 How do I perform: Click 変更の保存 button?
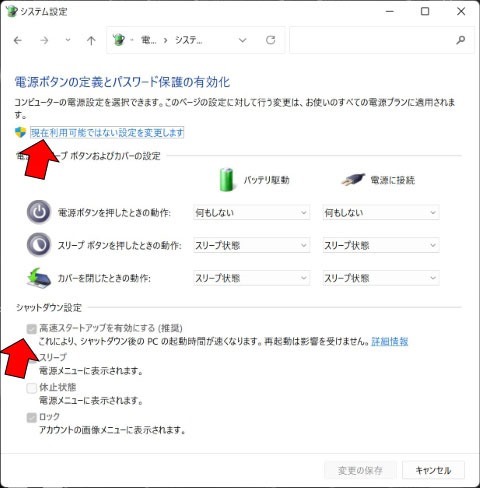tap(360, 470)
